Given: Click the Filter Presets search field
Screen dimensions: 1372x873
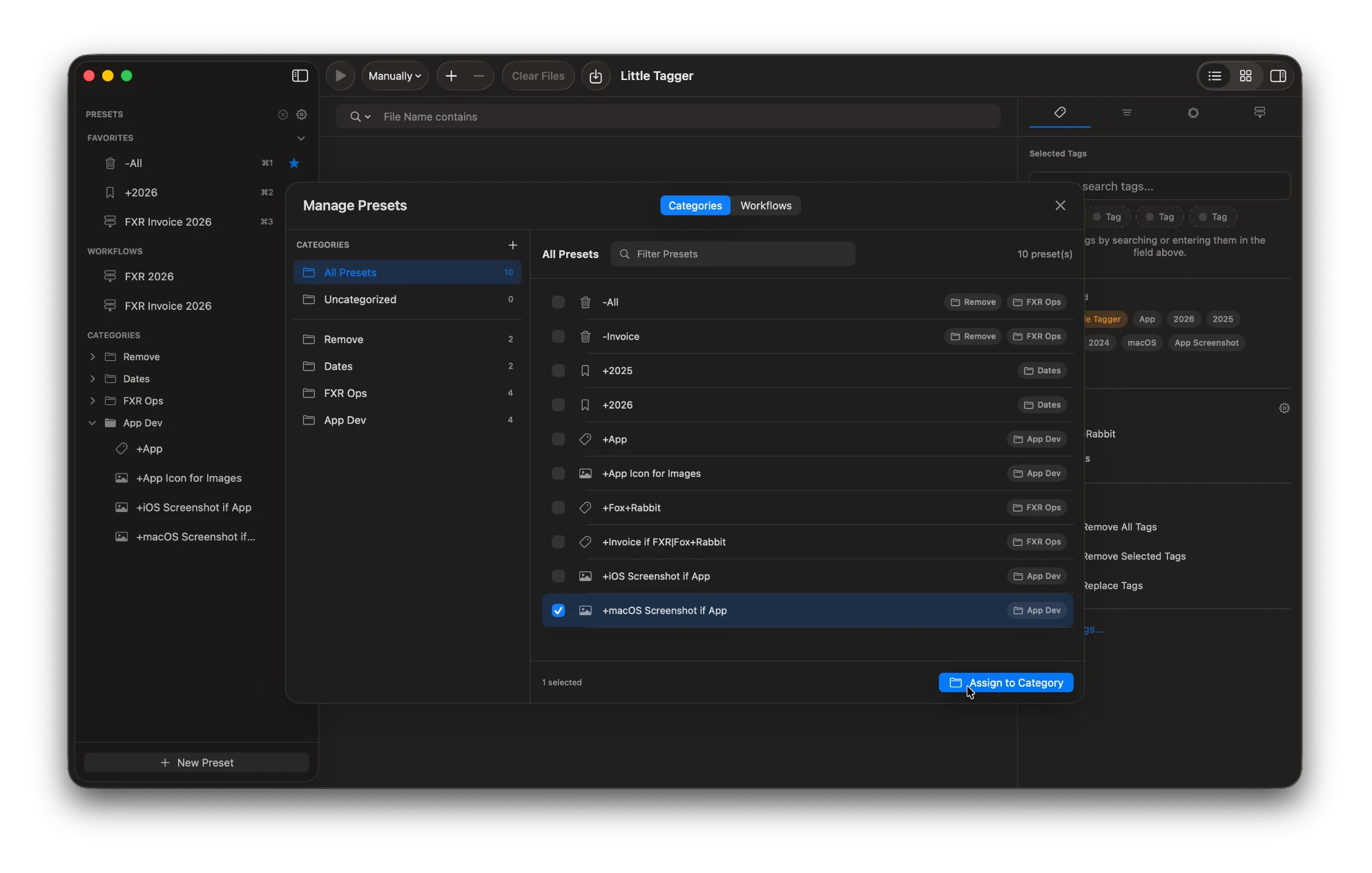Looking at the screenshot, I should point(733,254).
